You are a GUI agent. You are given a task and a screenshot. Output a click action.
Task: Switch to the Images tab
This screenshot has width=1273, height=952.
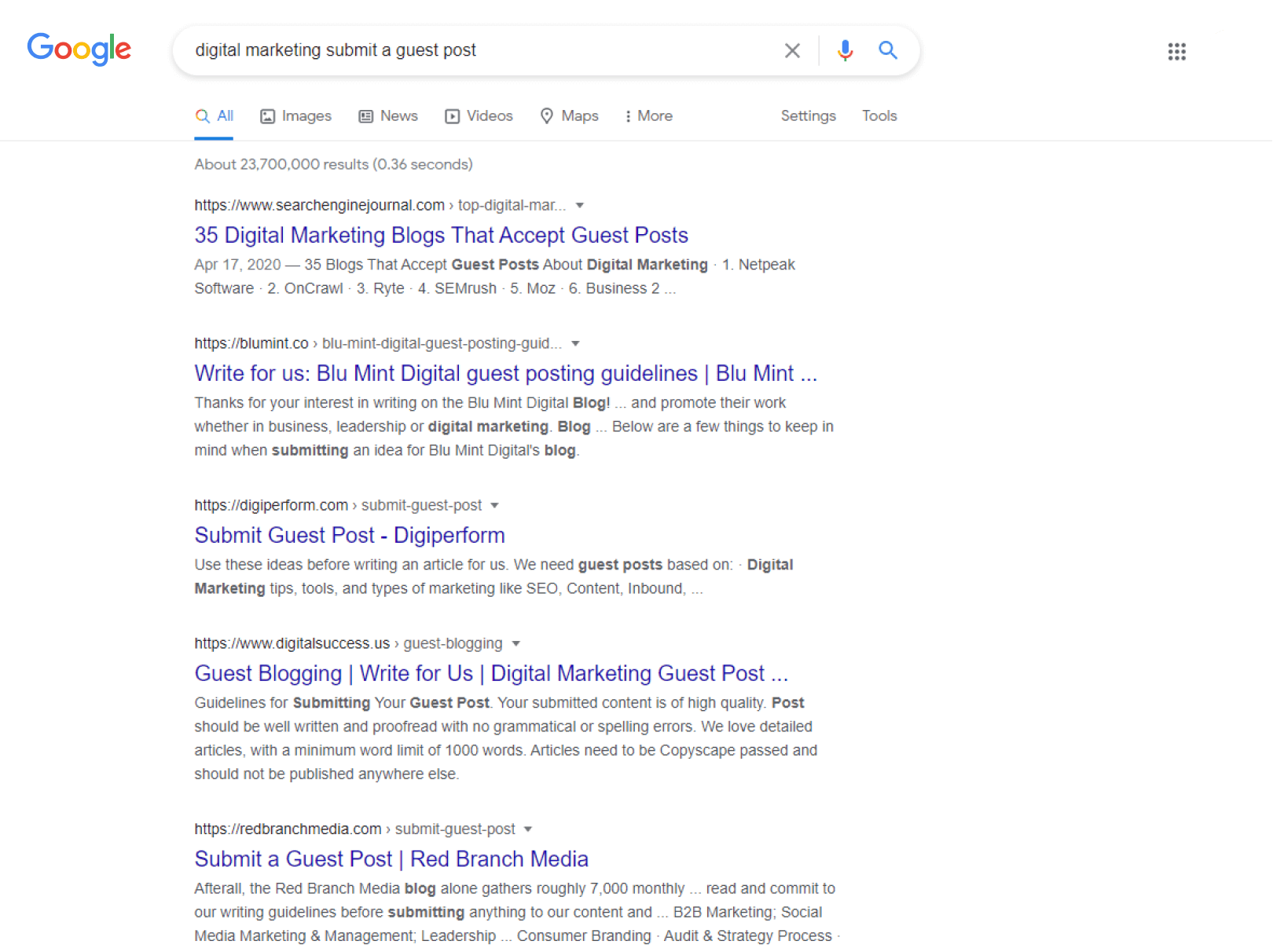coord(296,116)
